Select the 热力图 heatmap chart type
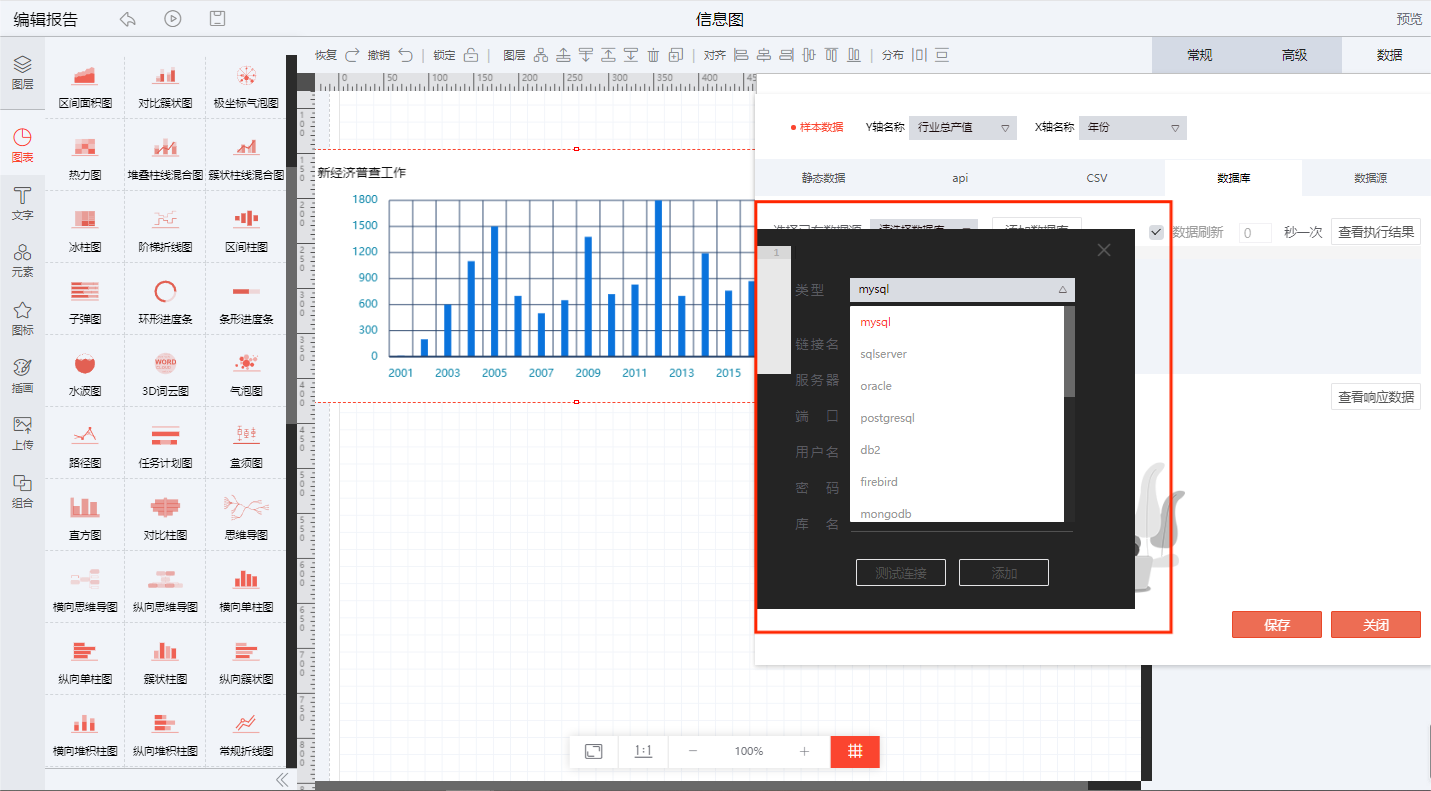This screenshot has width=1431, height=791. pyautogui.click(x=85, y=157)
